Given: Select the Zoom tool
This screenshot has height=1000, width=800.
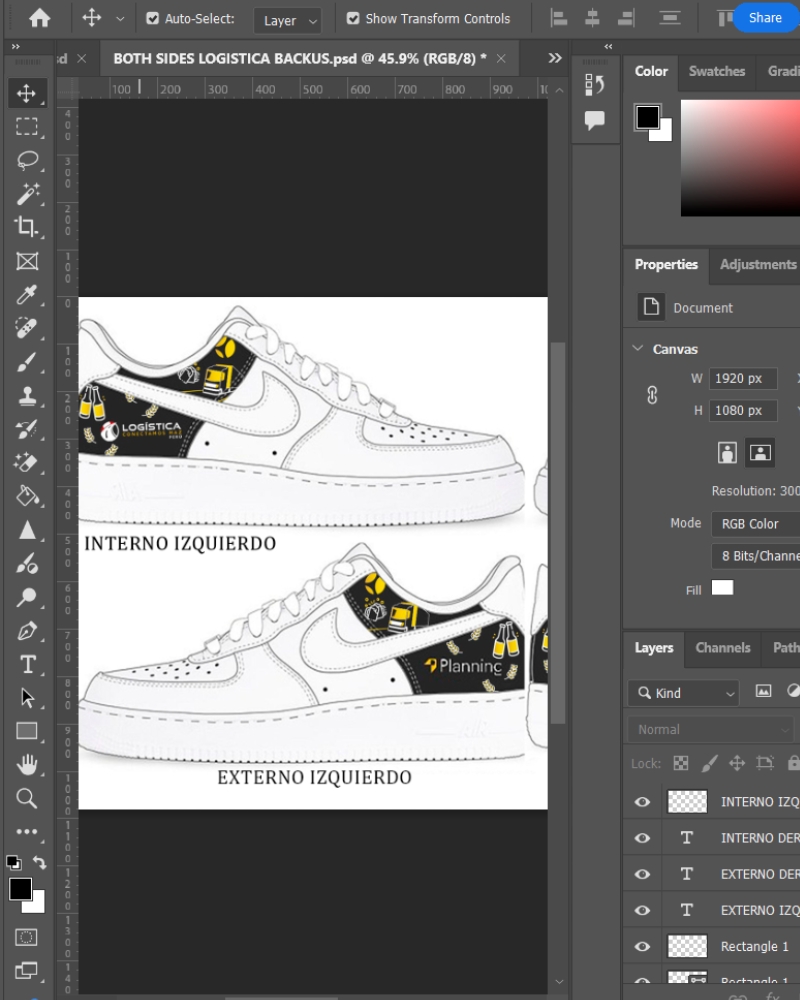Looking at the screenshot, I should click(27, 798).
